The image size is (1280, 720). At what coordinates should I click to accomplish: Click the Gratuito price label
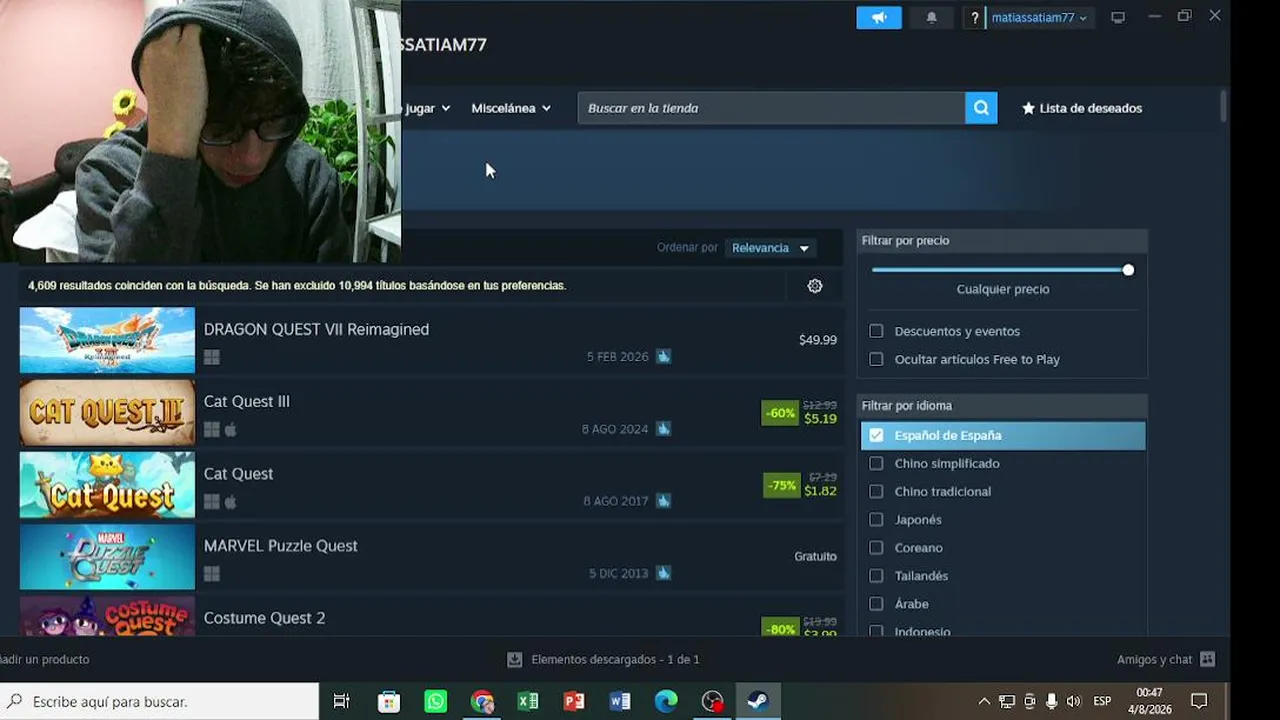tap(816, 556)
